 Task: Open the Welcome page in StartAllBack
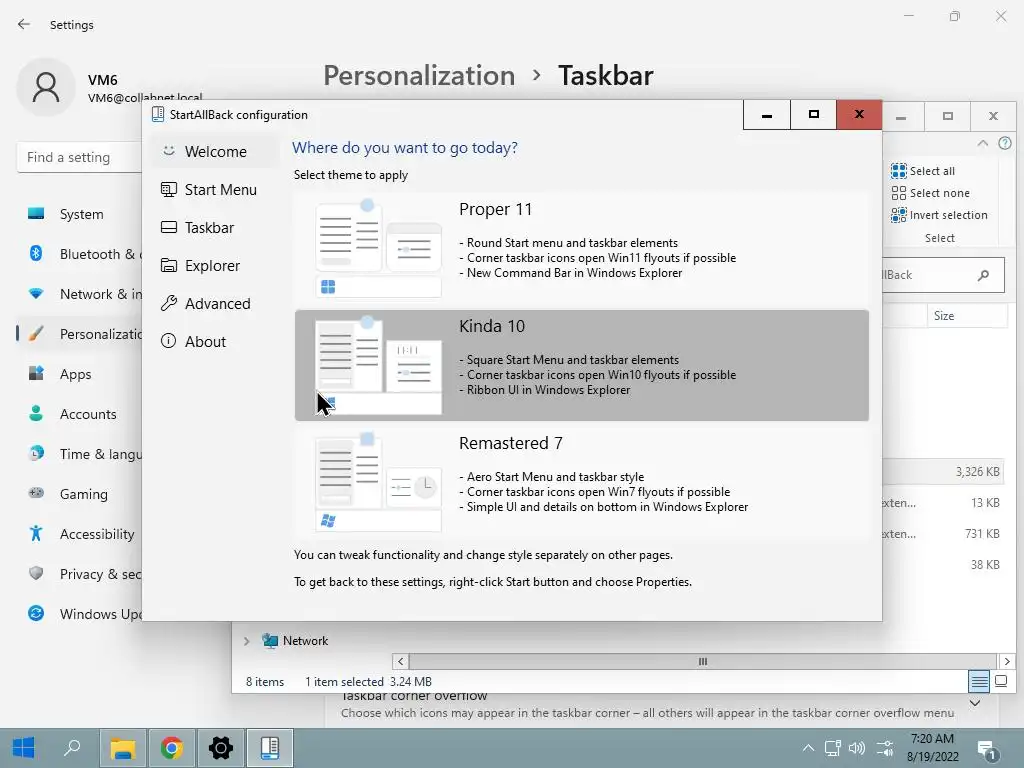coord(216,152)
